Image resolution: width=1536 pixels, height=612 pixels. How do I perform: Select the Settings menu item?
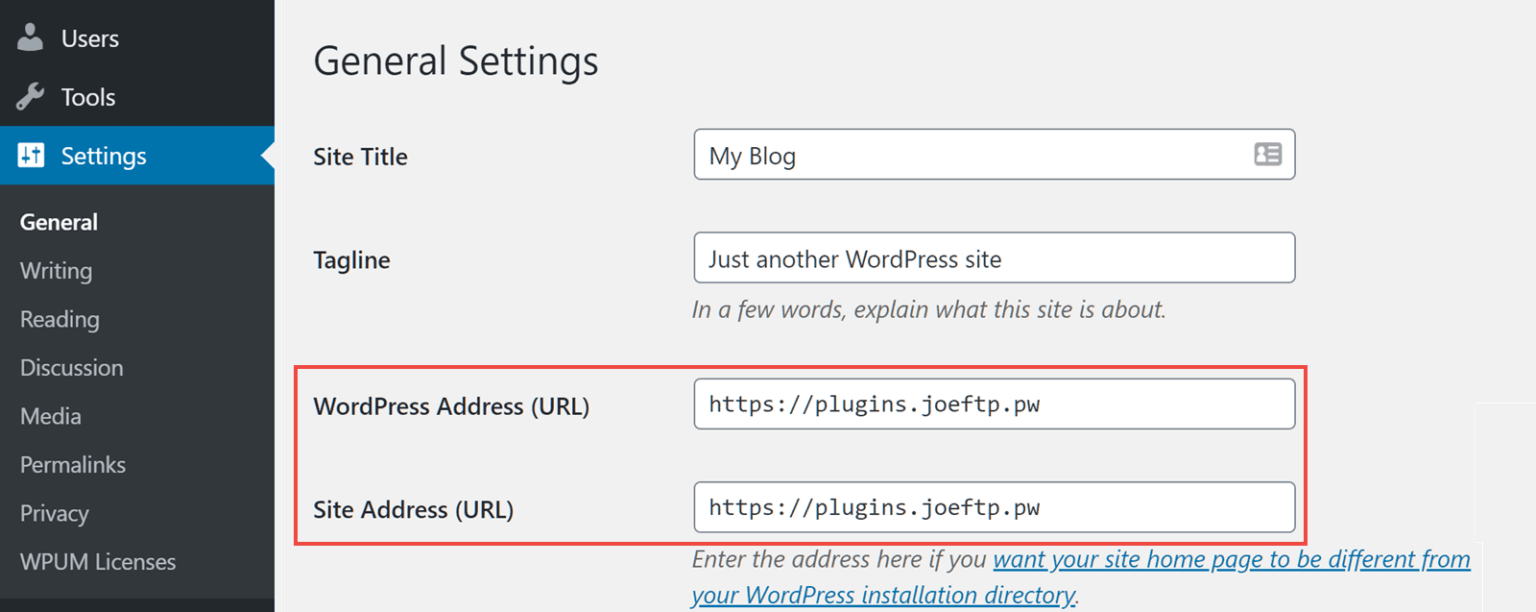[103, 156]
